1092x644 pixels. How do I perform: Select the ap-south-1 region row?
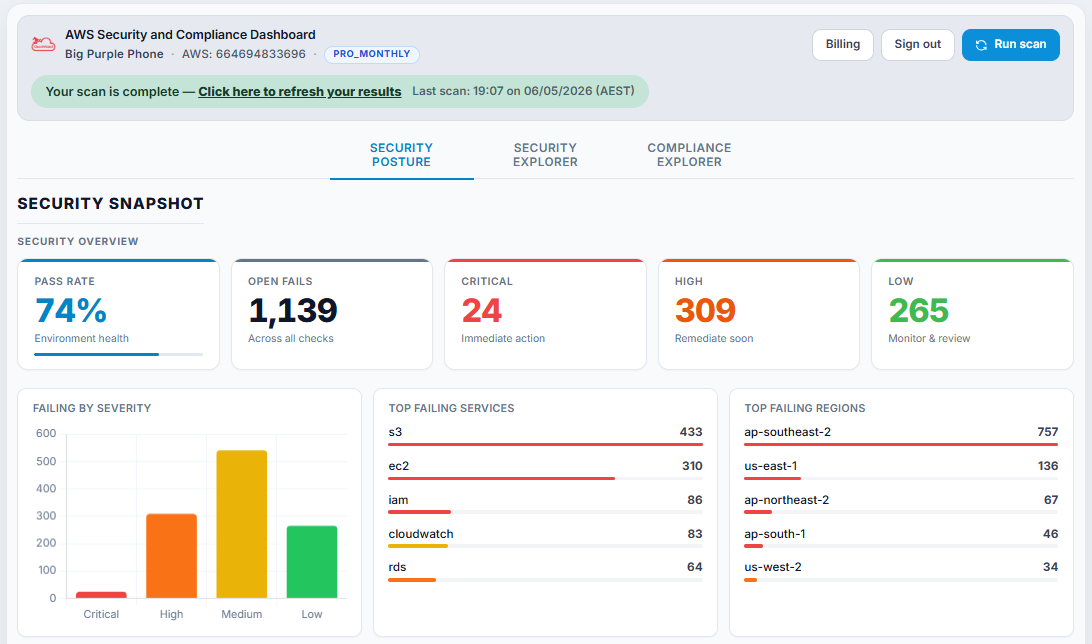[x=901, y=538]
